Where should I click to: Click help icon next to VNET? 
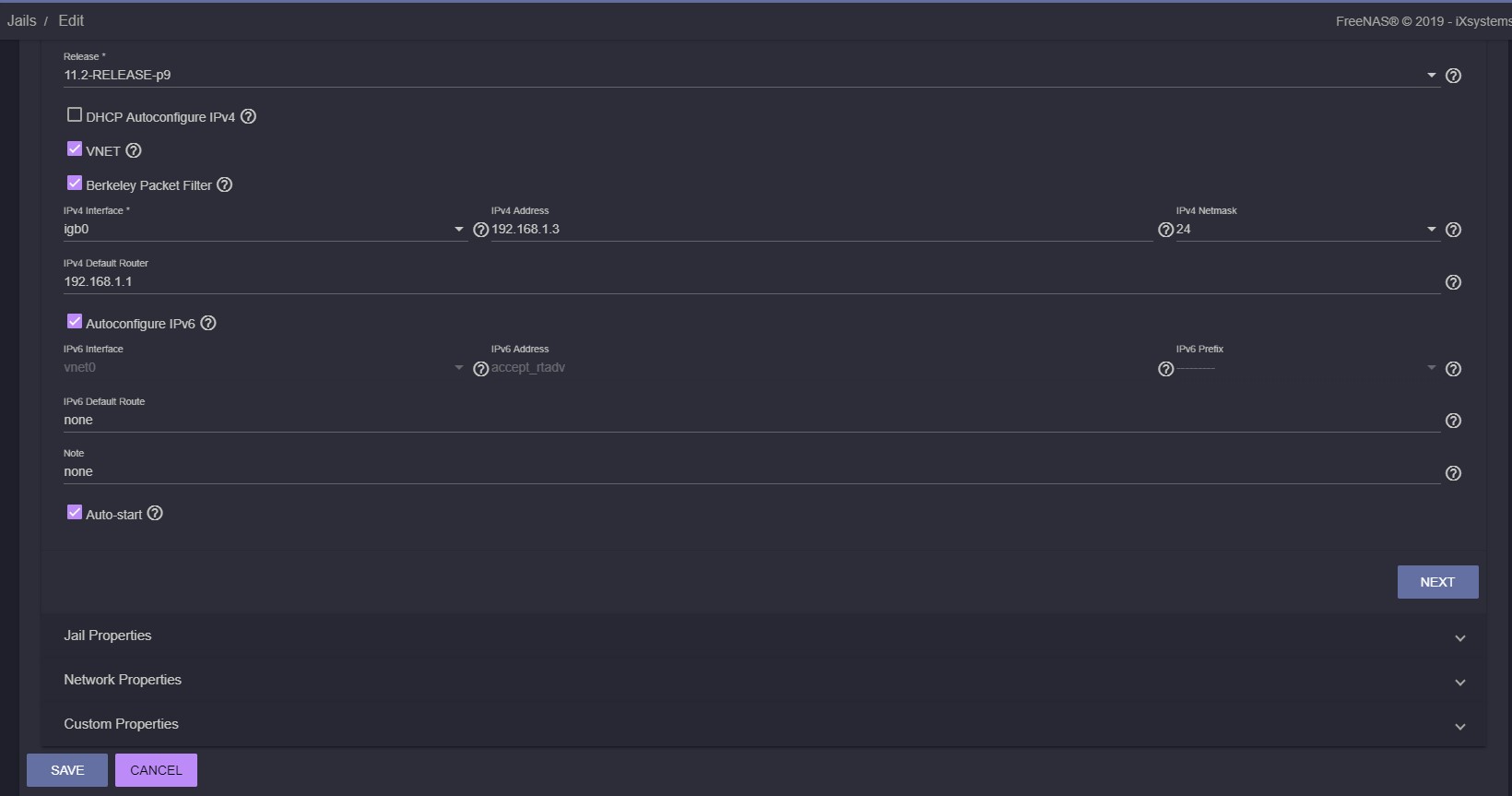point(133,150)
